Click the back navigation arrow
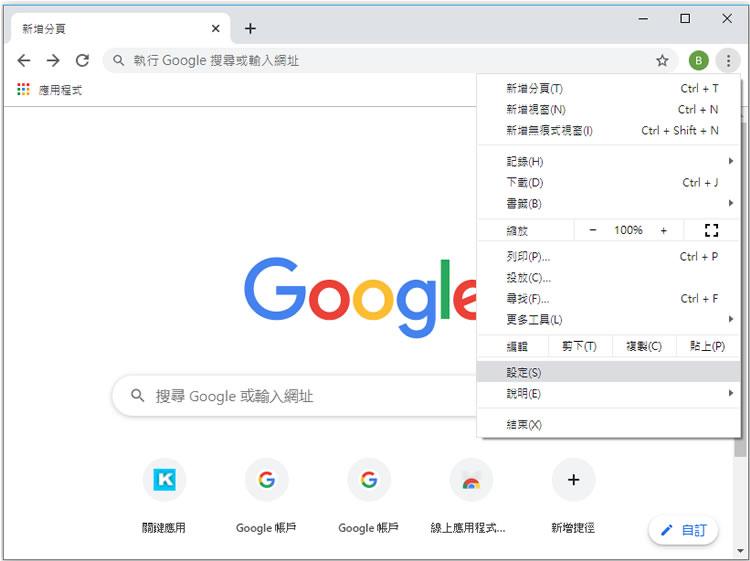This screenshot has height=561, width=750. point(23,60)
